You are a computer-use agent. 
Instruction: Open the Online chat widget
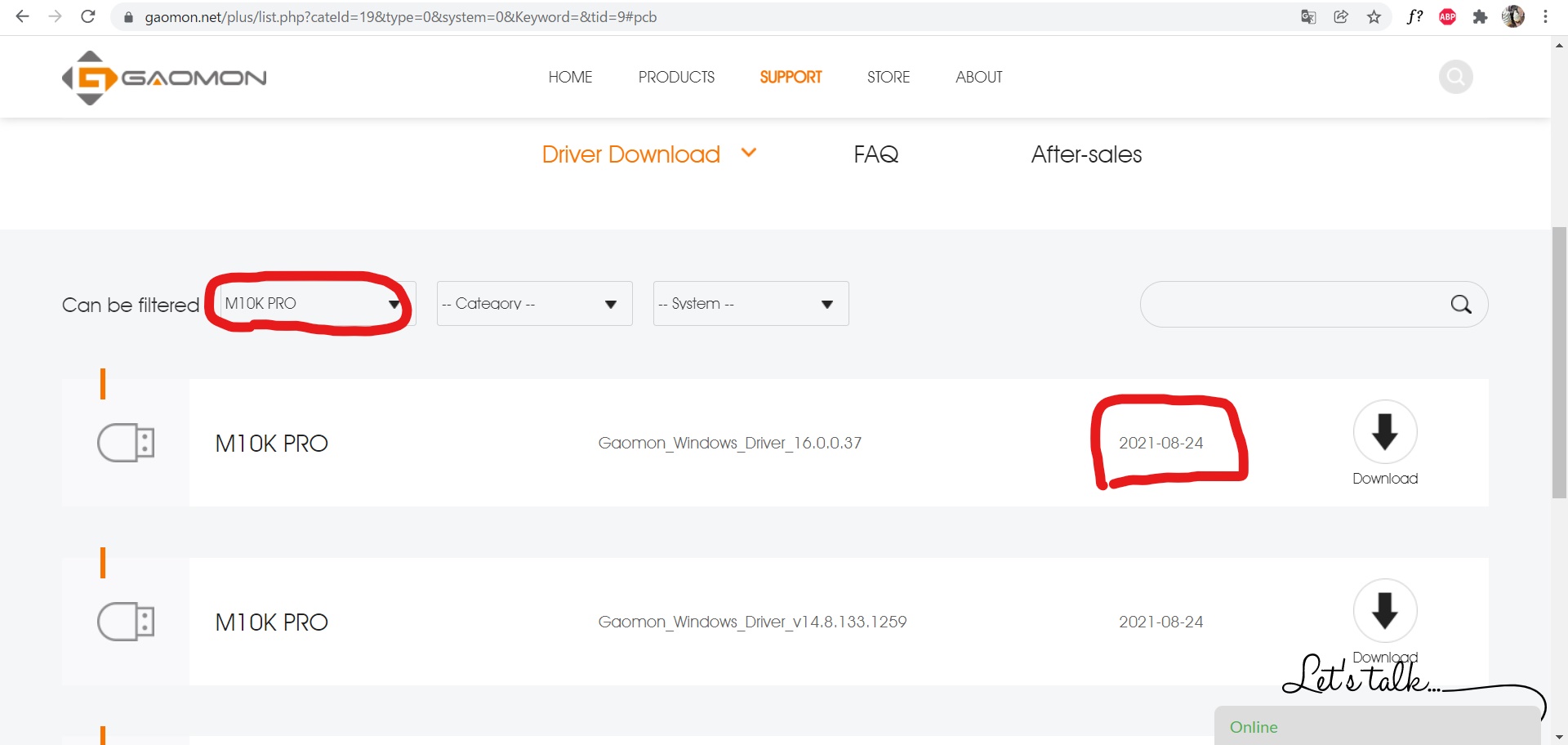tap(1377, 726)
